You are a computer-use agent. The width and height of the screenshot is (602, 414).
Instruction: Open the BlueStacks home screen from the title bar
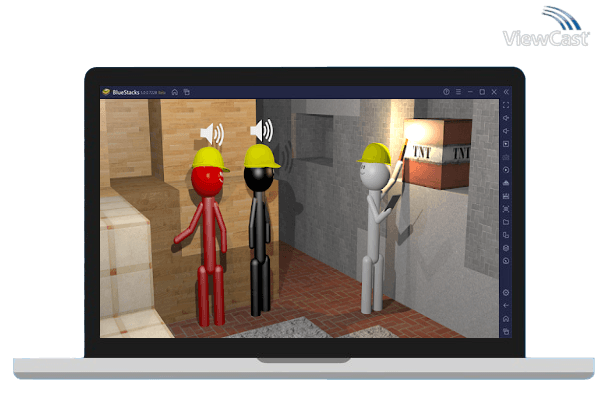pos(175,92)
